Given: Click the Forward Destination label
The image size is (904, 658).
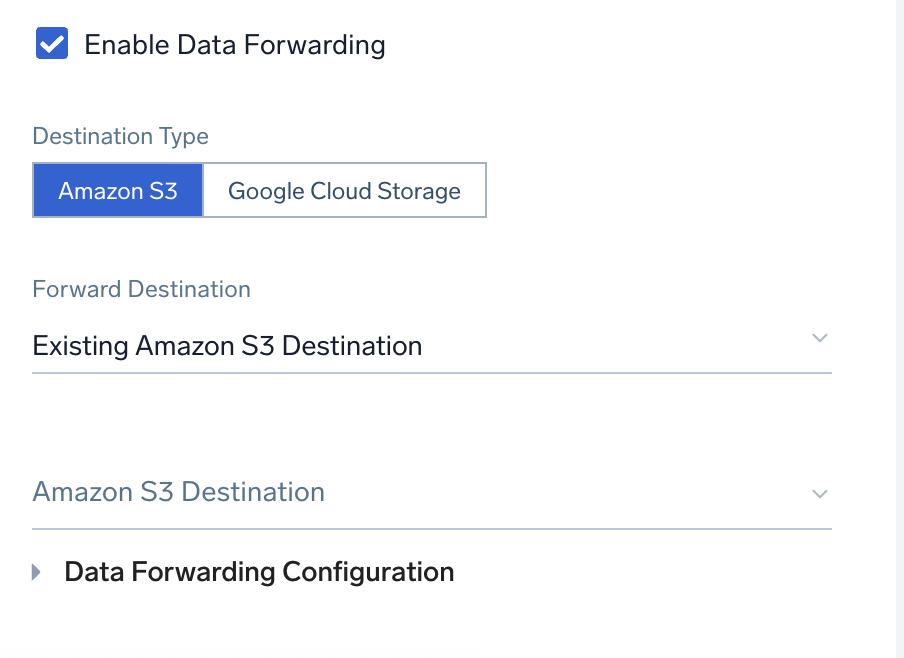Looking at the screenshot, I should (x=141, y=289).
